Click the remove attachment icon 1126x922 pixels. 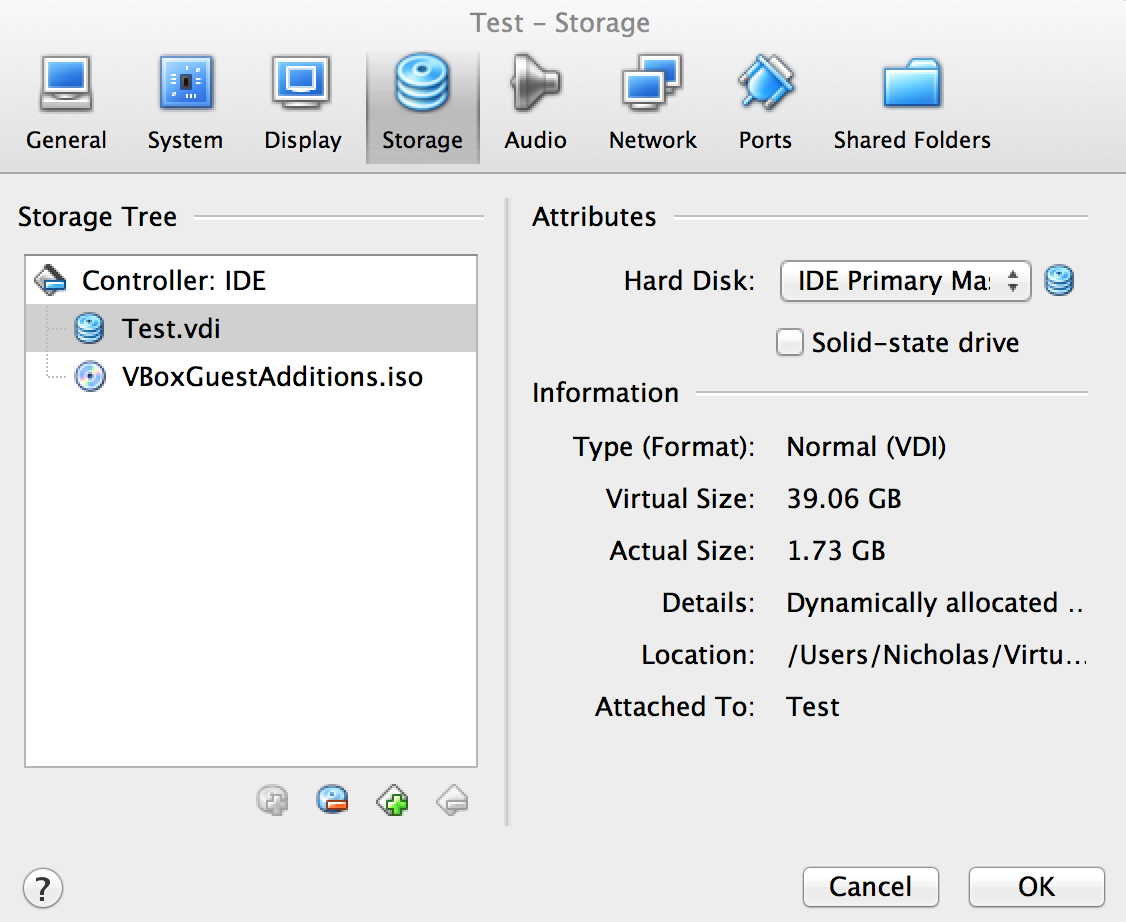click(x=332, y=800)
